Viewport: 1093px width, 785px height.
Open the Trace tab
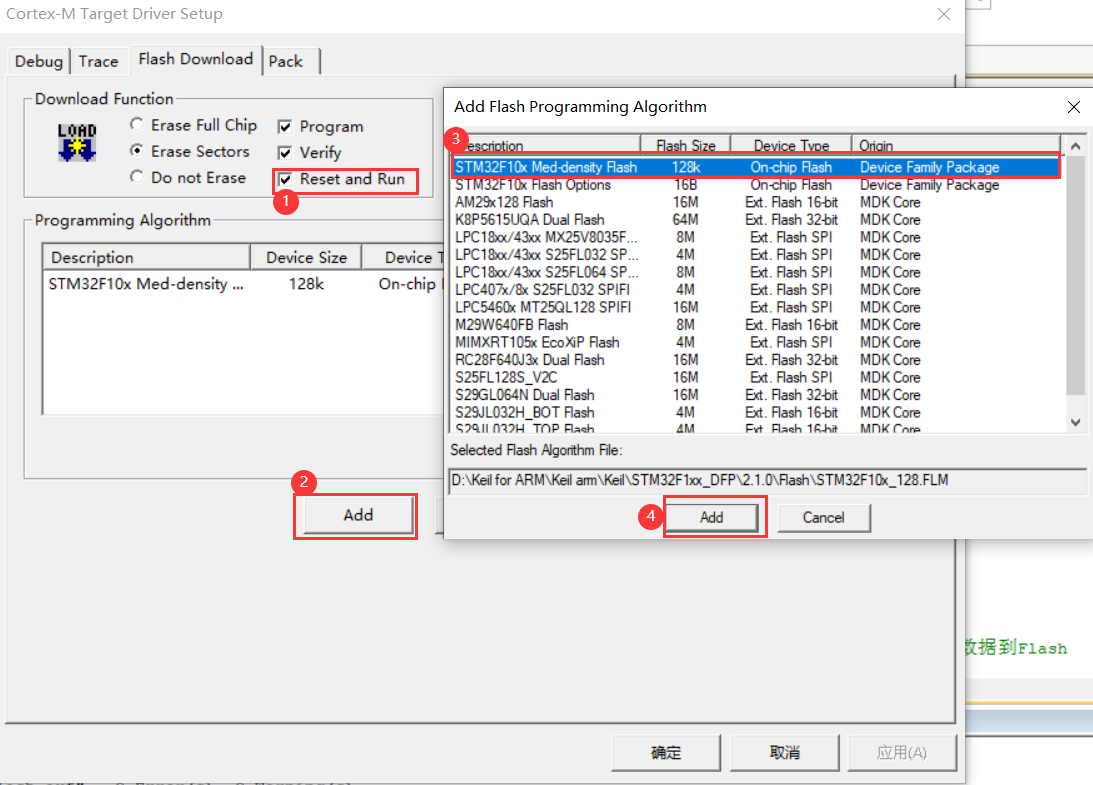click(98, 61)
